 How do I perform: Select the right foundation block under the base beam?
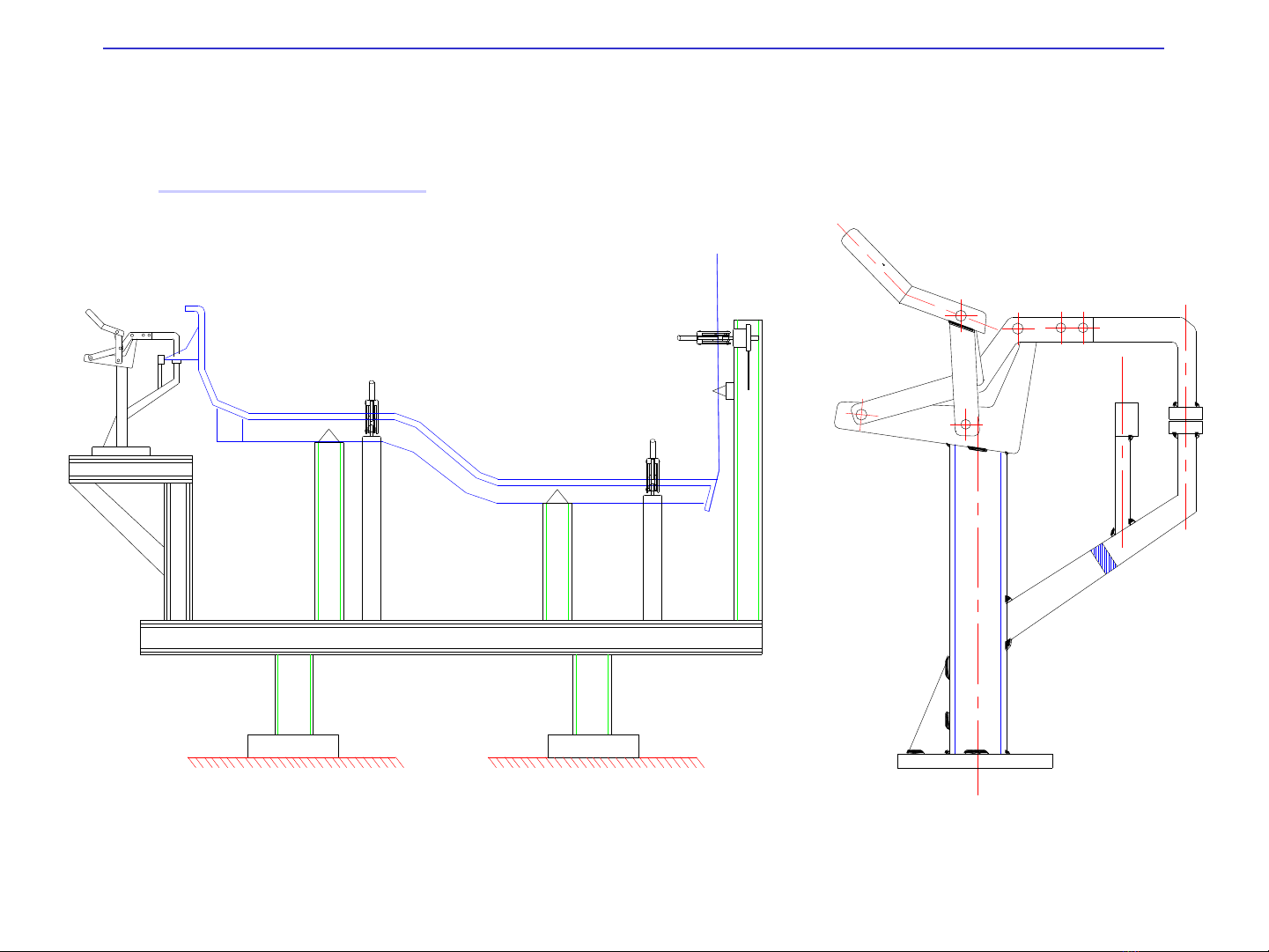click(593, 745)
